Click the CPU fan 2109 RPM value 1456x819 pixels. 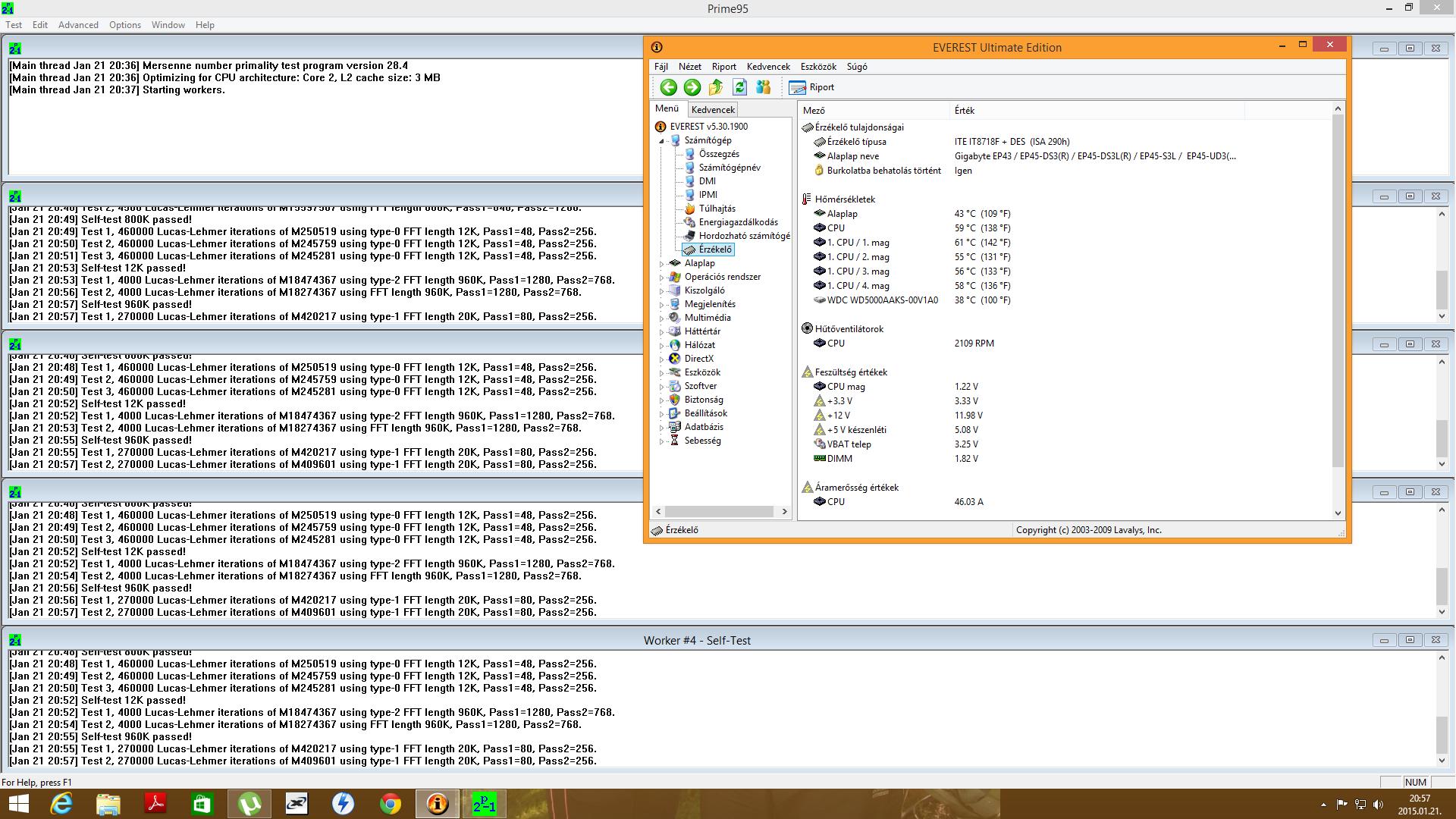974,344
